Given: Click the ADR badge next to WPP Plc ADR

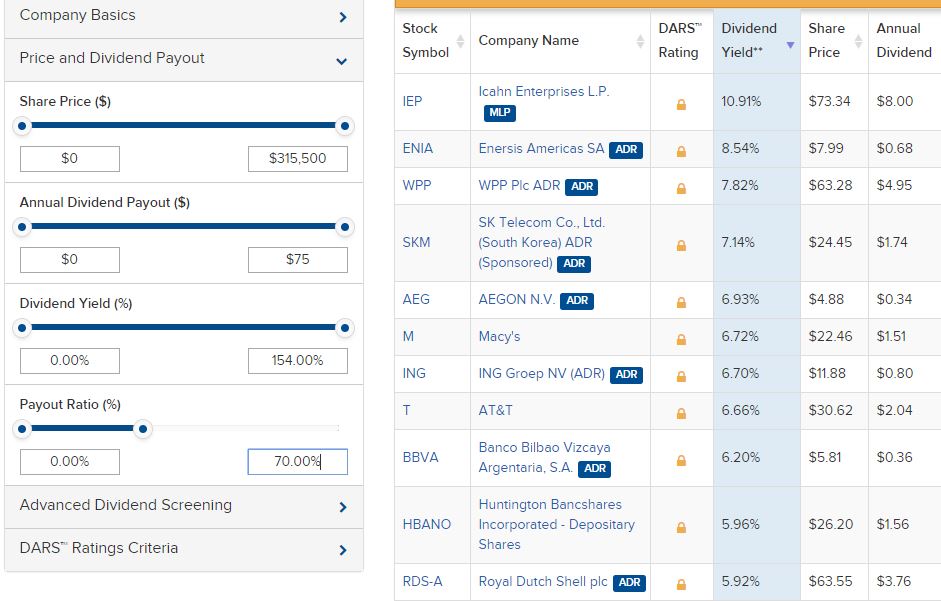Looking at the screenshot, I should click(x=582, y=187).
